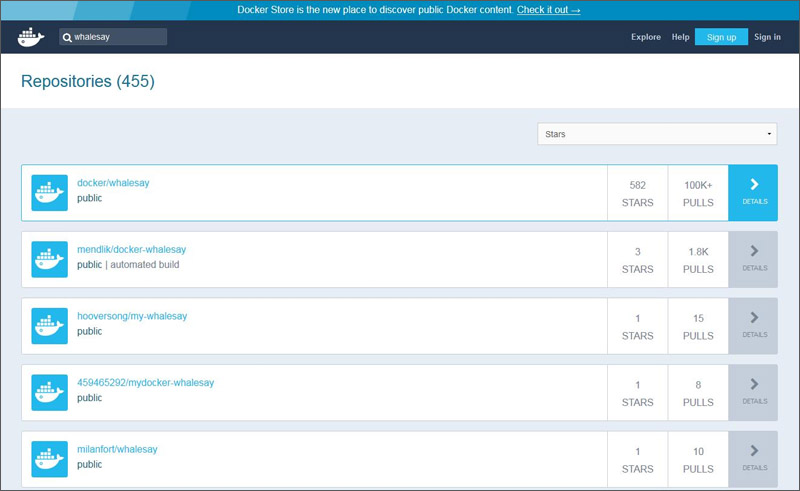The width and height of the screenshot is (800, 491).
Task: Click the docker/whalesay repository whale icon
Action: click(50, 193)
